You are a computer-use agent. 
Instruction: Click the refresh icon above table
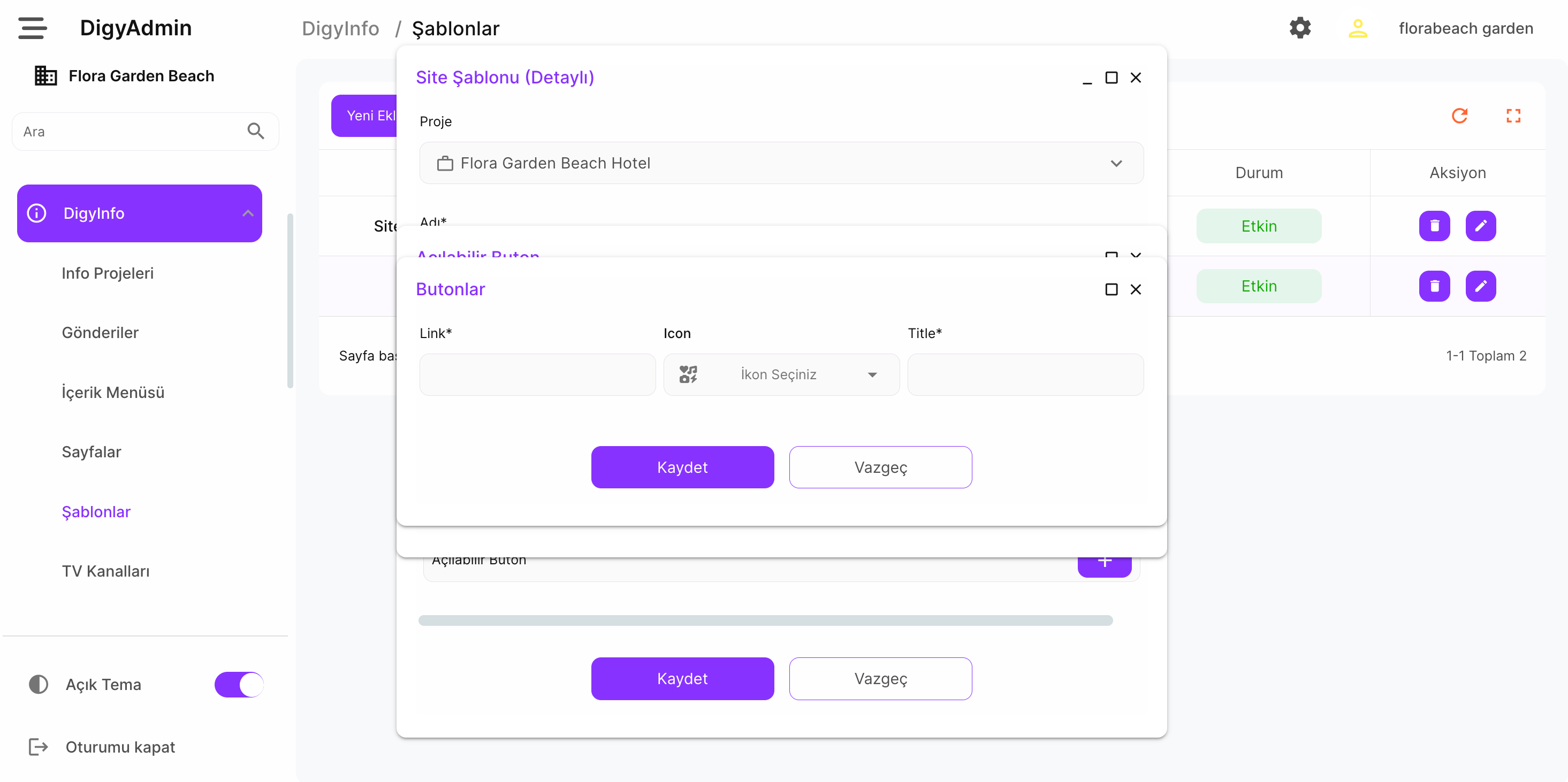(x=1459, y=116)
